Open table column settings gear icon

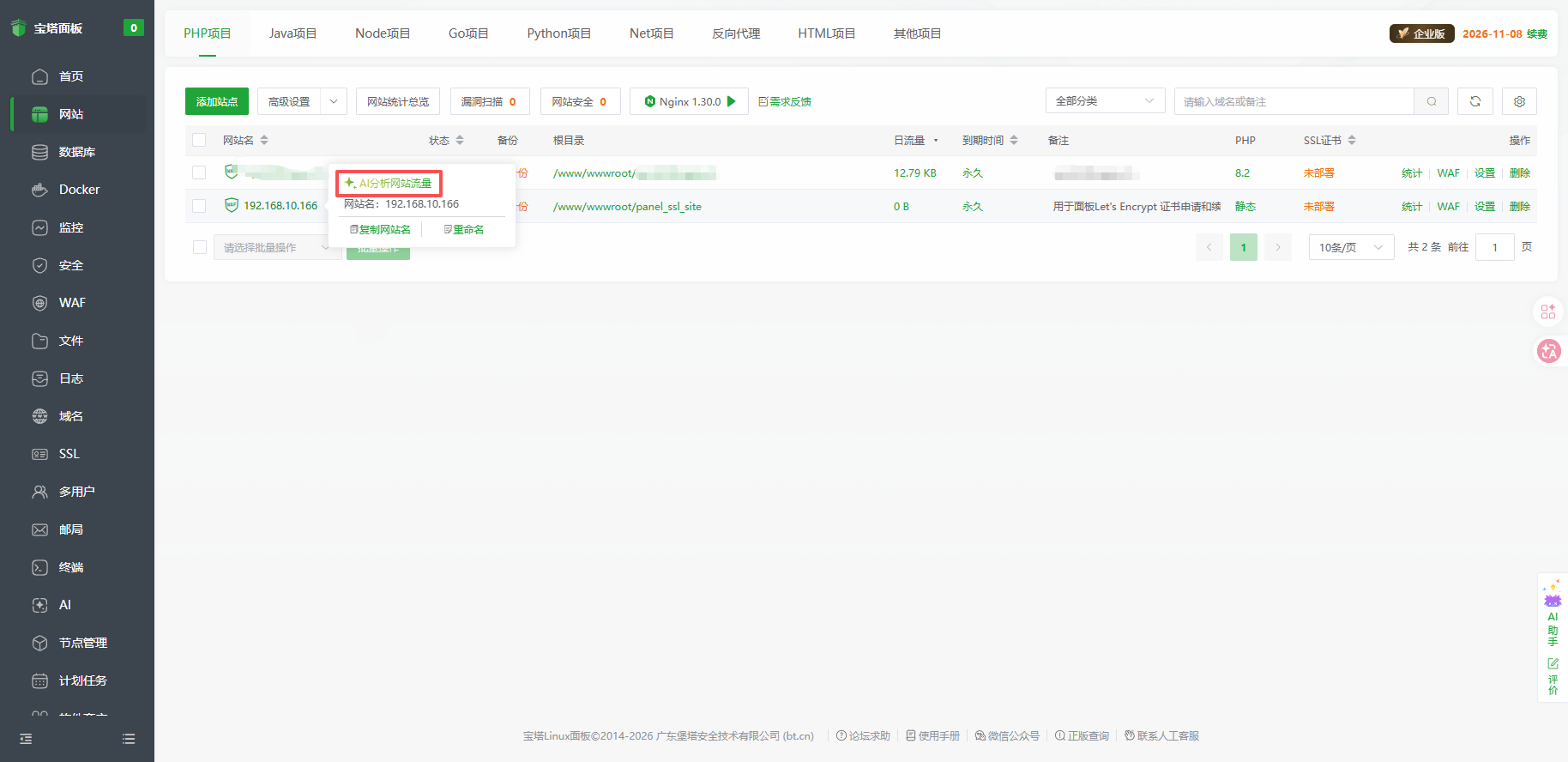(x=1519, y=101)
